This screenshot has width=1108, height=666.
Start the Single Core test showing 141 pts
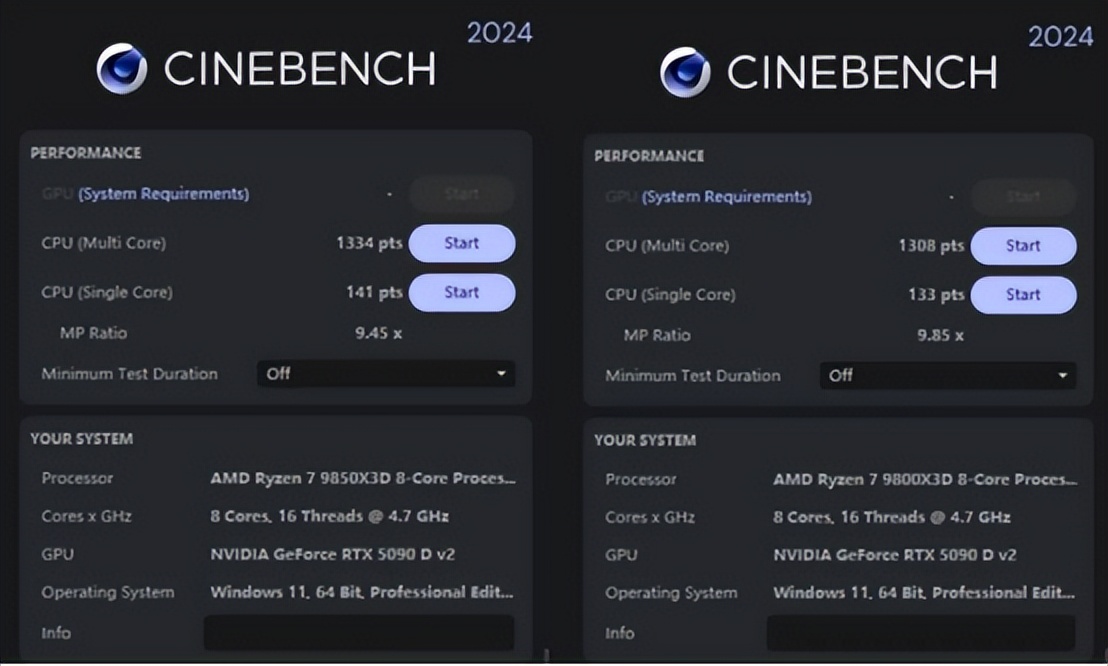(x=461, y=292)
